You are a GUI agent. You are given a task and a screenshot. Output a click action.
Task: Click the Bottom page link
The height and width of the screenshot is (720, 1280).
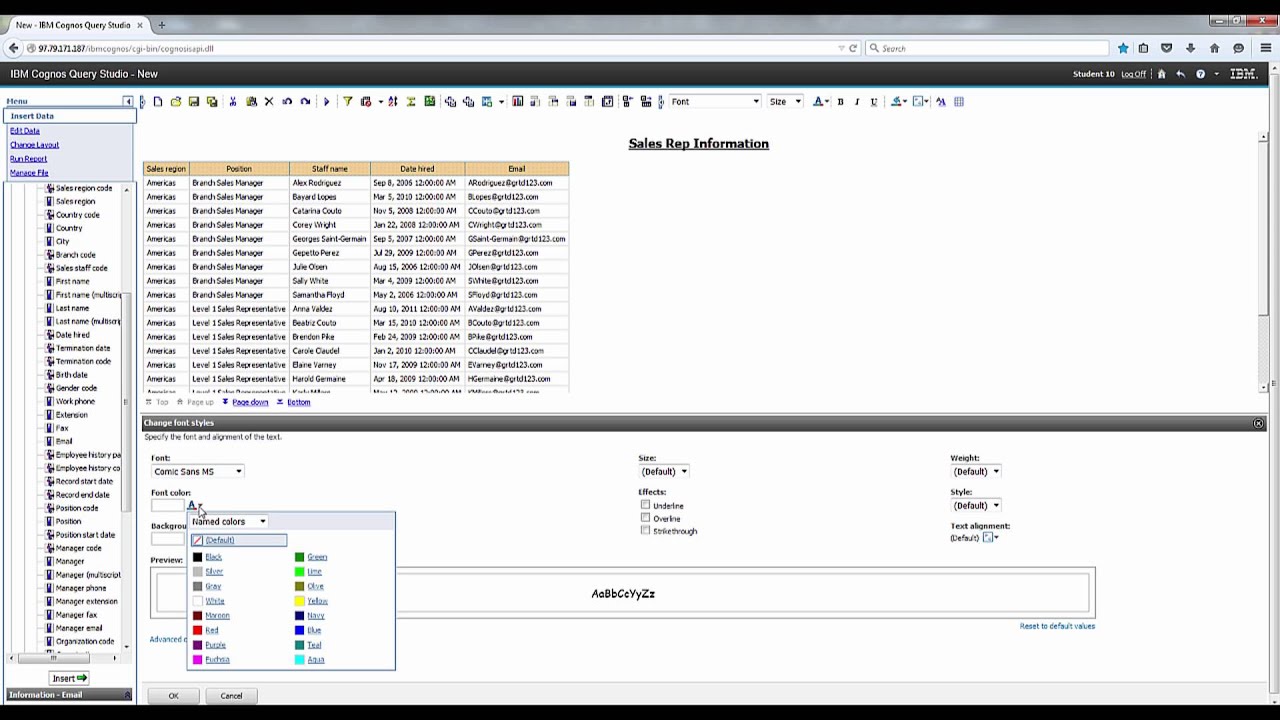(x=299, y=402)
